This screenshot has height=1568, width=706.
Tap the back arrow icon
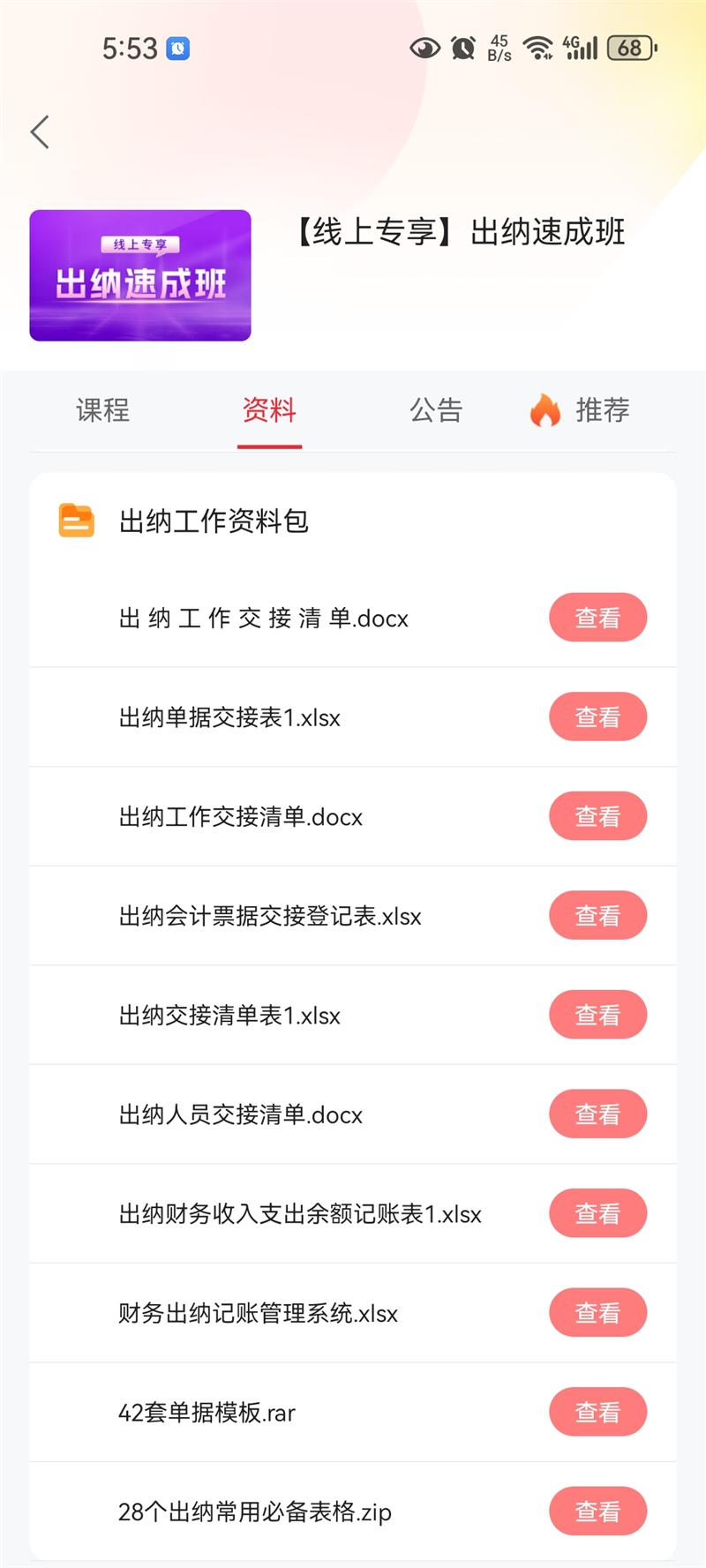[40, 132]
